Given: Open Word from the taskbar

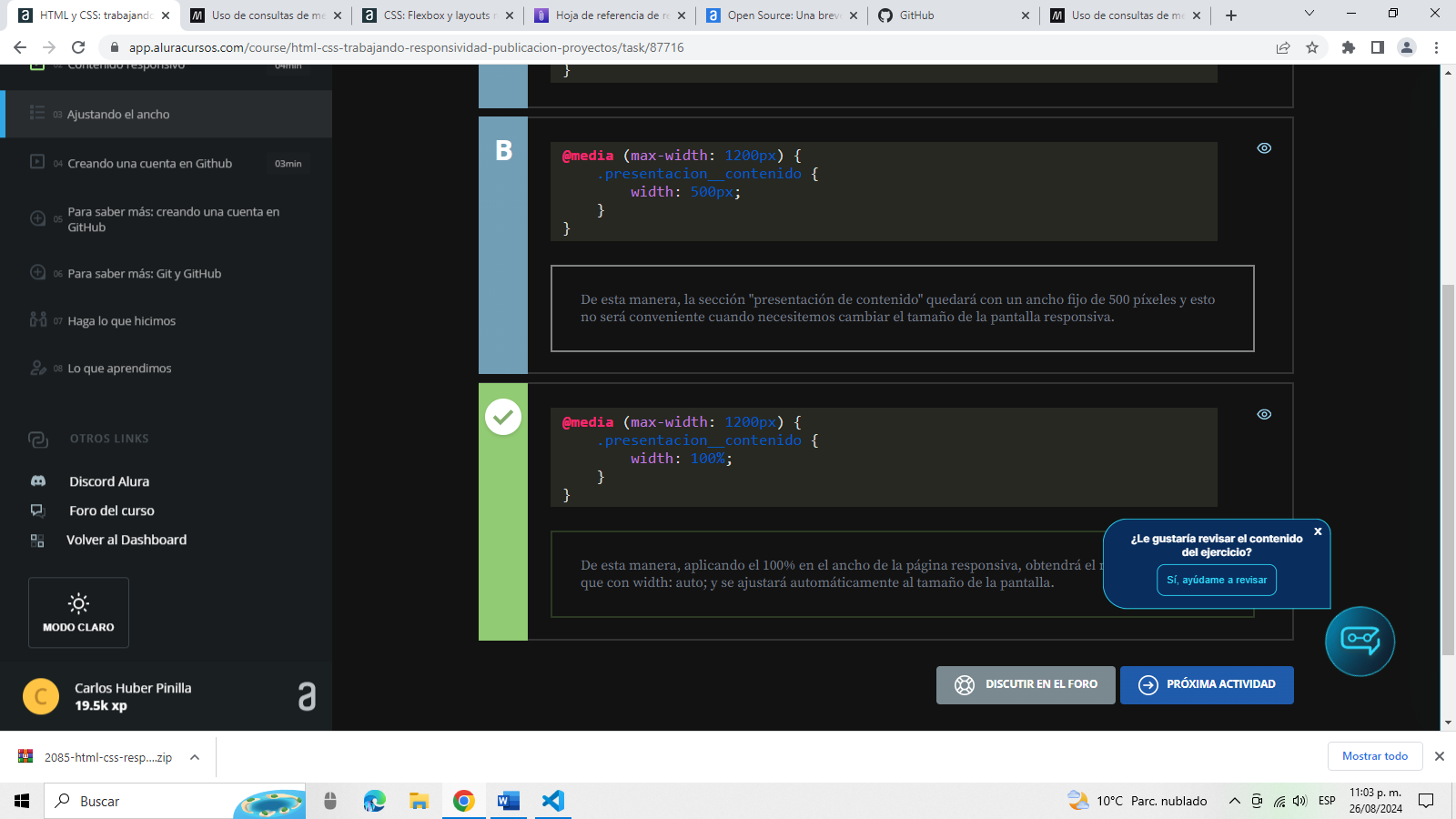Looking at the screenshot, I should point(508,801).
